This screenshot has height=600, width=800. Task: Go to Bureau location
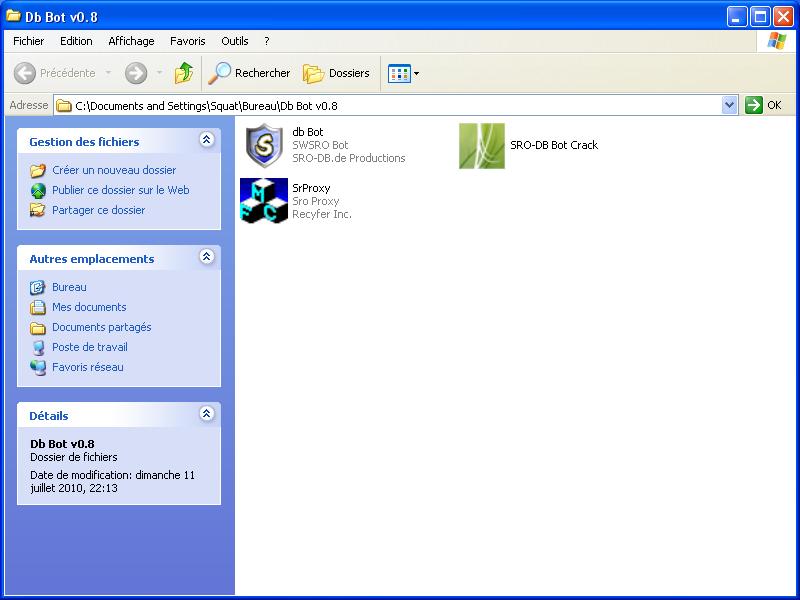[69, 287]
